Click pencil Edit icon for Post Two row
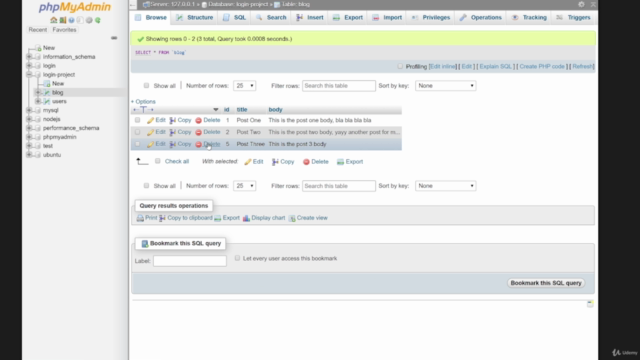 pyautogui.click(x=150, y=132)
